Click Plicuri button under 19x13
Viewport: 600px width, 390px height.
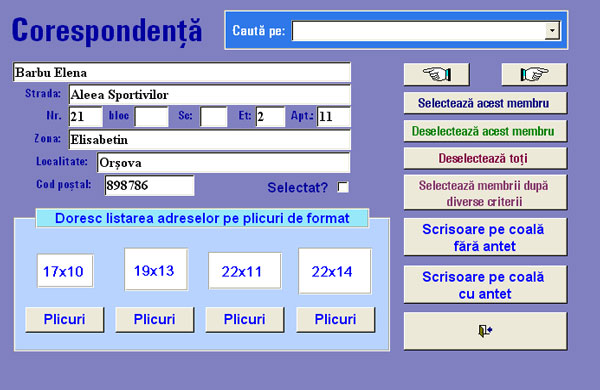pos(155,319)
